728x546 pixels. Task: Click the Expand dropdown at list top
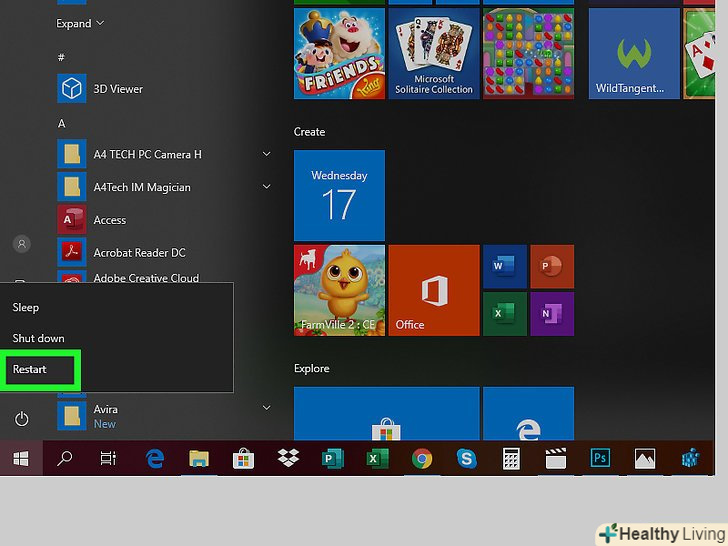80,23
